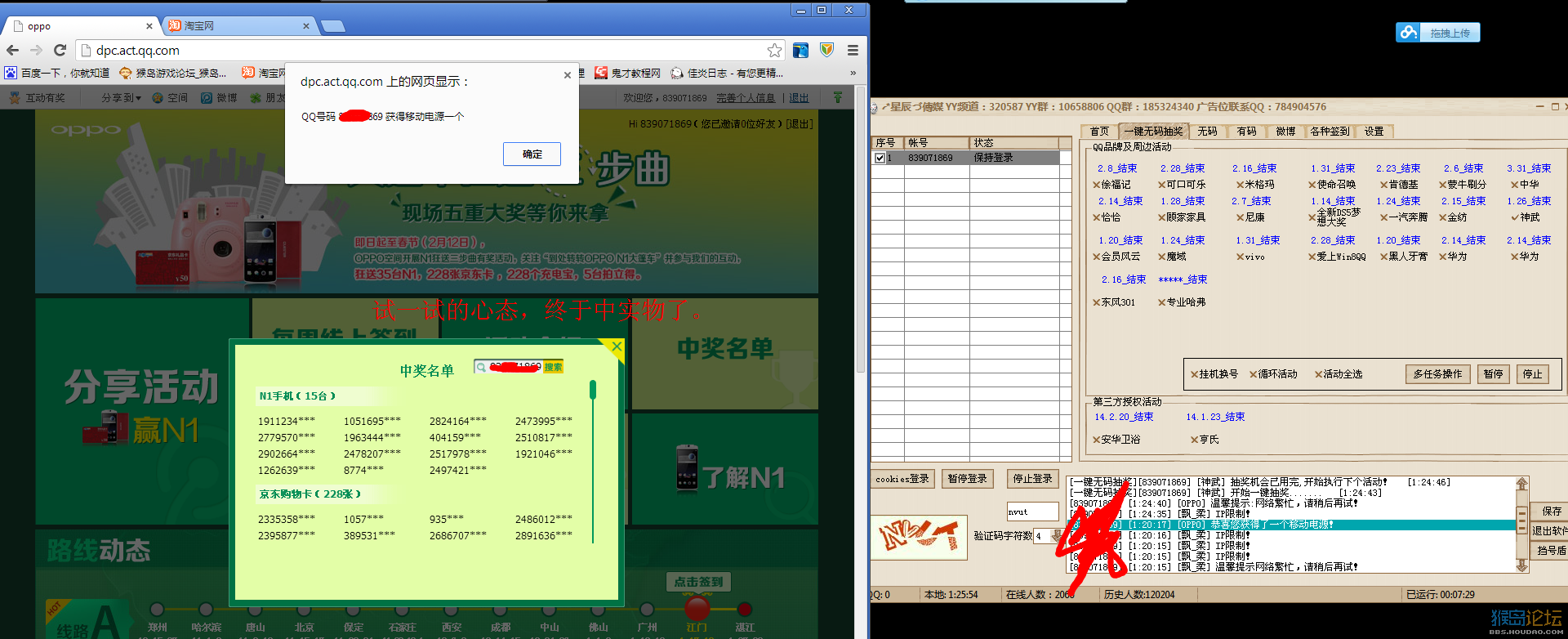This screenshot has height=639, width=1568.
Task: Open the 佳炎日志 bookmark
Action: point(727,74)
